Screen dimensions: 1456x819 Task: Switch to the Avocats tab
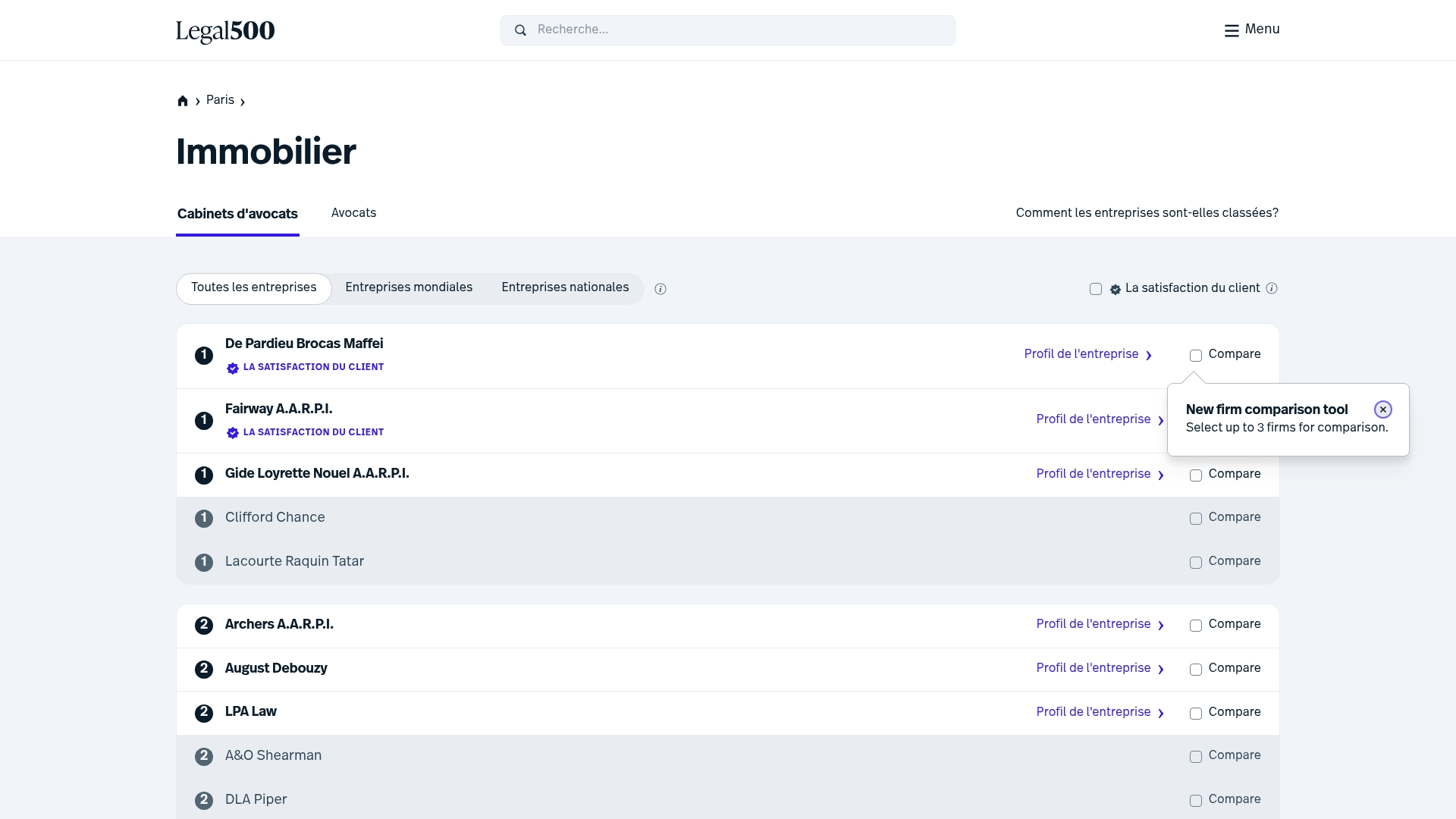[353, 214]
